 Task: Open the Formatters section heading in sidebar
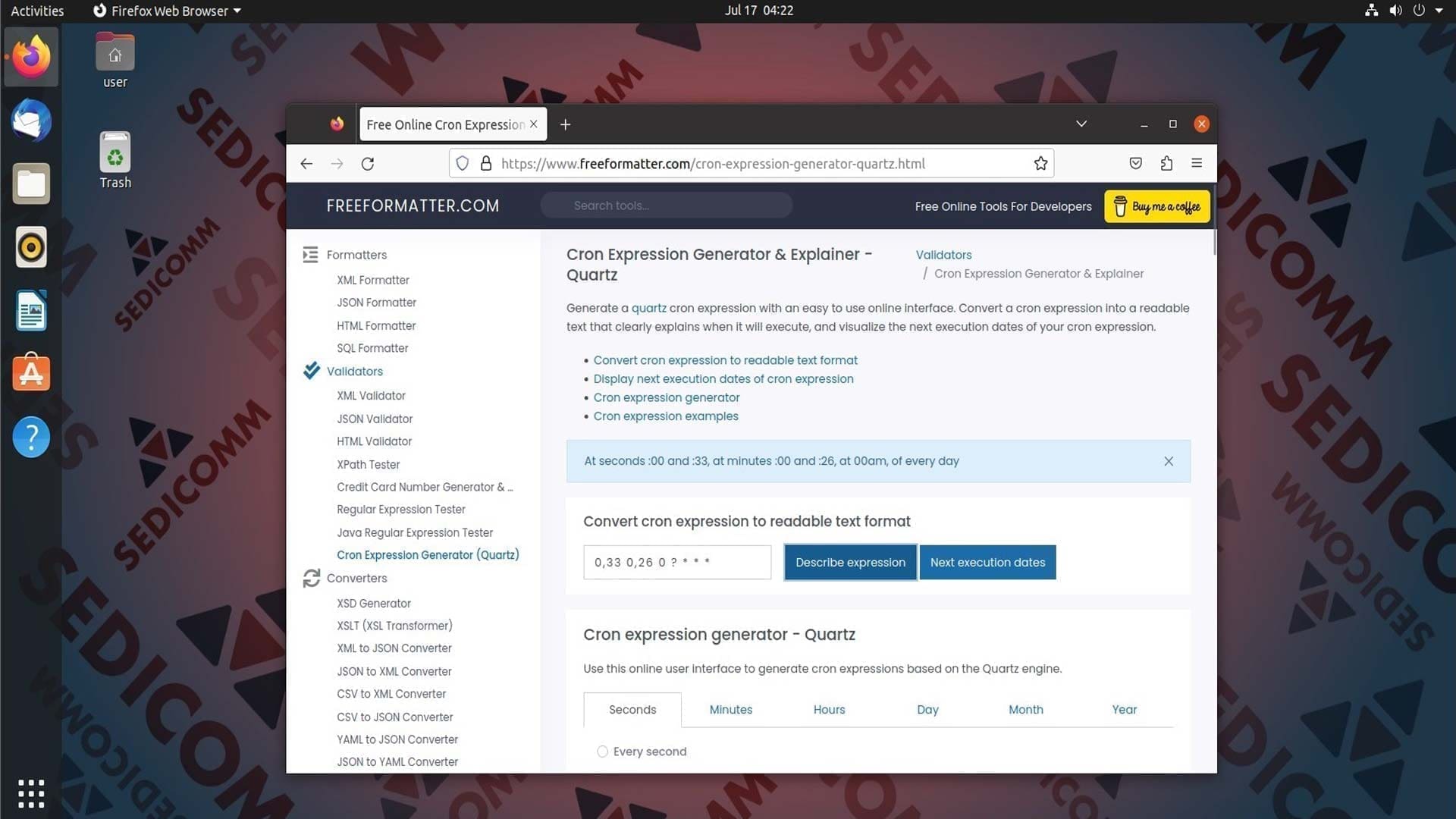(x=356, y=255)
